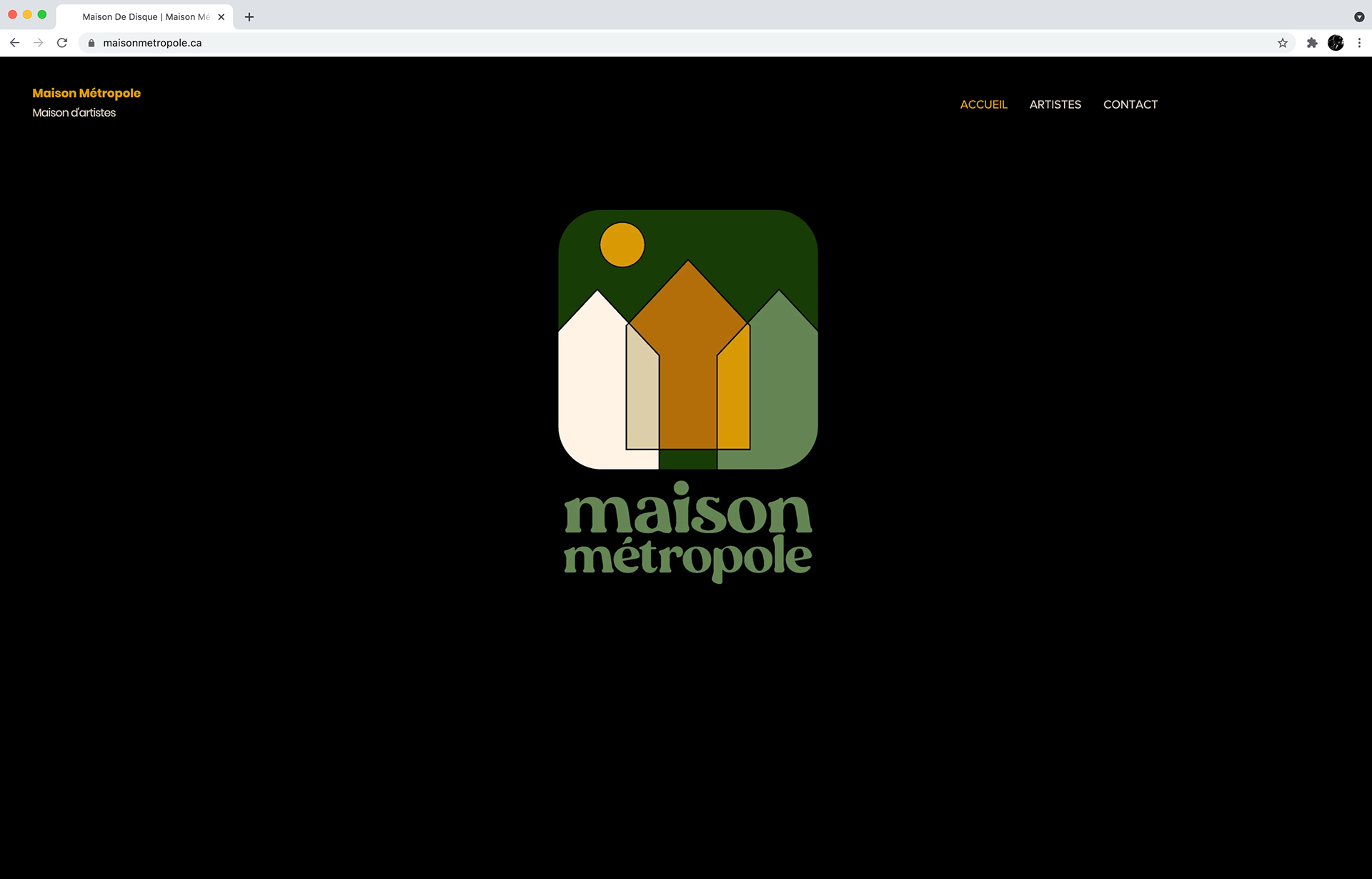Open Chrome's three-dot menu

pos(1359,43)
